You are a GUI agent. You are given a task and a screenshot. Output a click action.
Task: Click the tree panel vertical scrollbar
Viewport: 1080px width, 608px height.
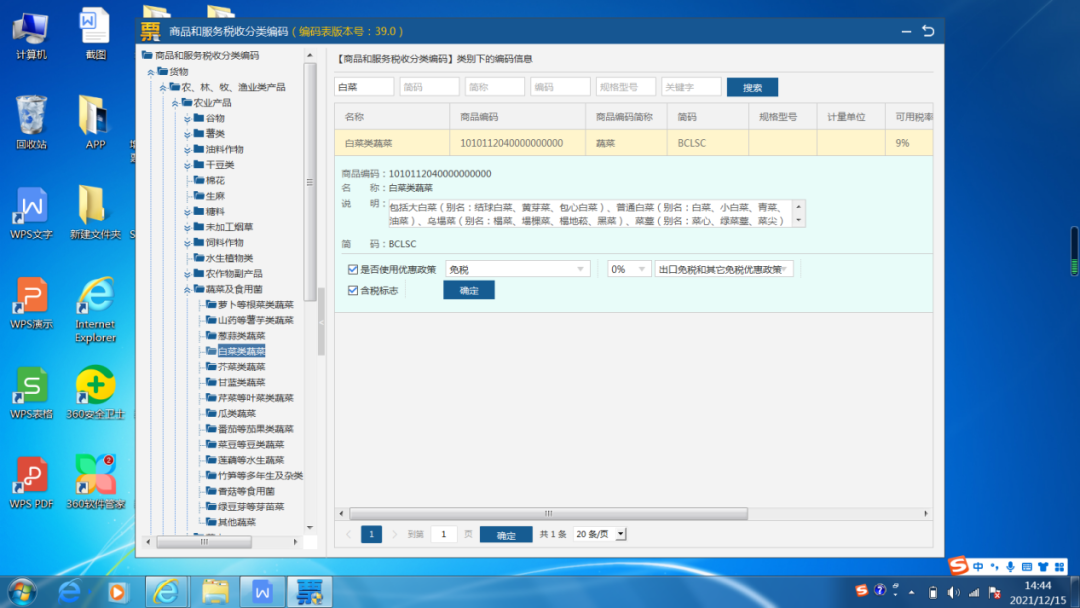coord(310,181)
